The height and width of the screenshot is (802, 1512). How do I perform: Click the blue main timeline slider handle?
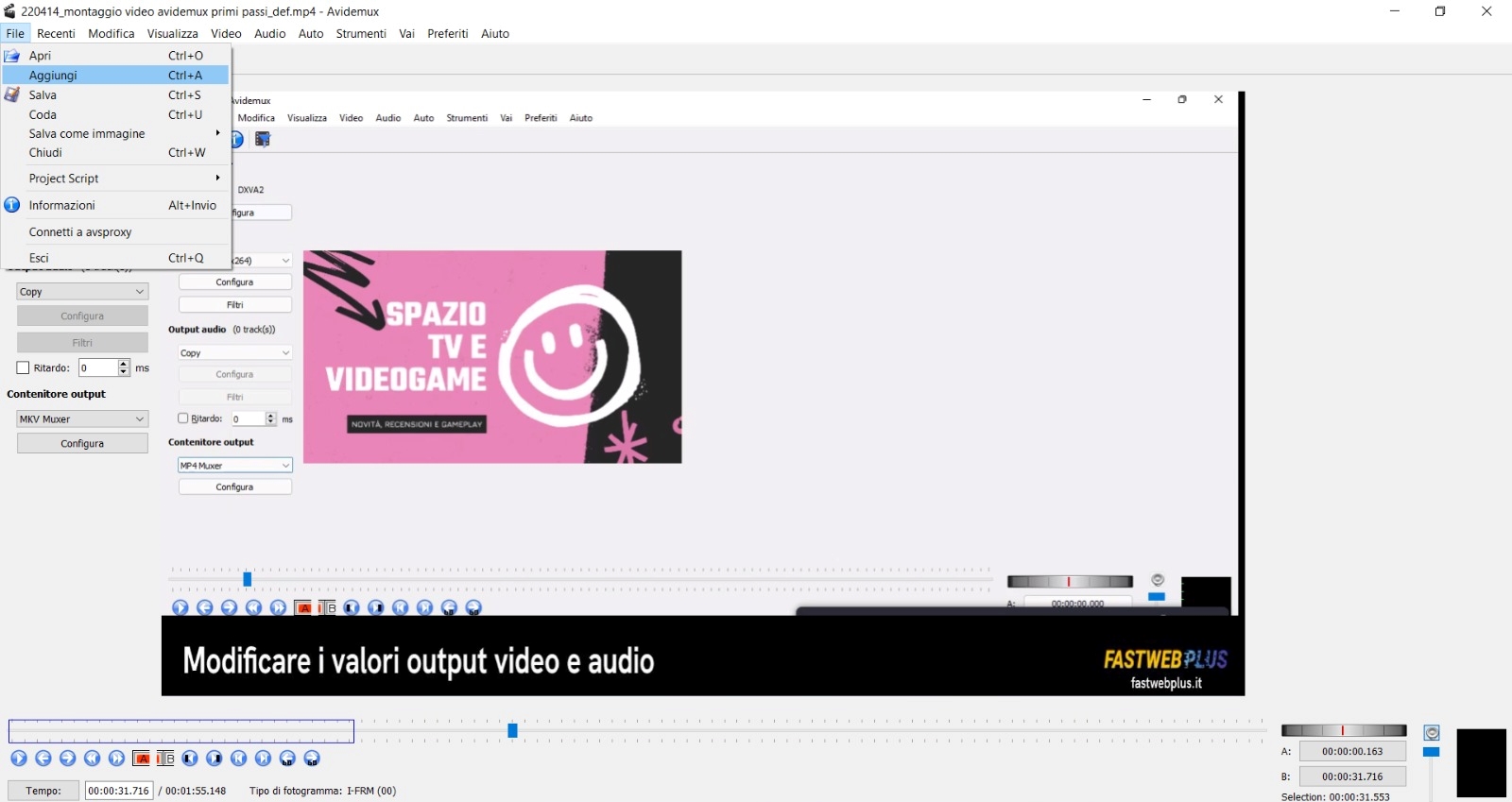(x=512, y=730)
